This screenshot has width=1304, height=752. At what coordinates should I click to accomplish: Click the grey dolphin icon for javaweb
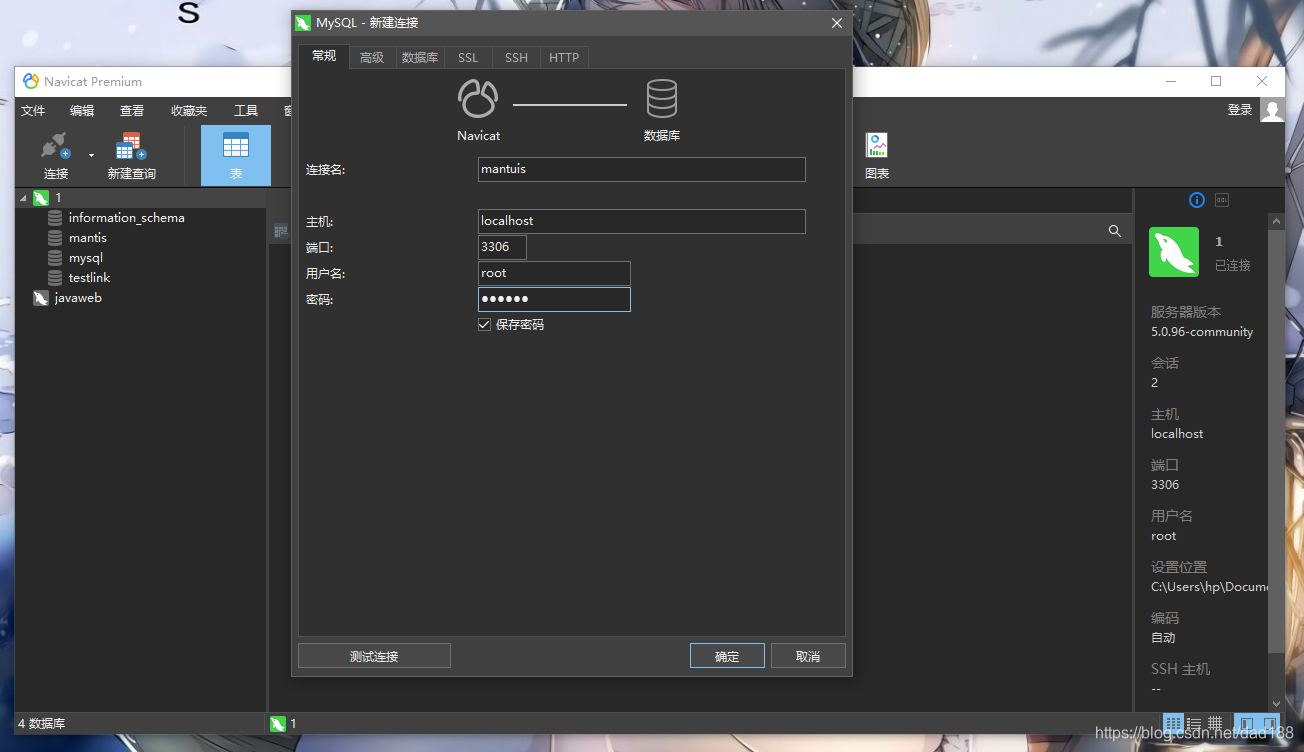(41, 298)
